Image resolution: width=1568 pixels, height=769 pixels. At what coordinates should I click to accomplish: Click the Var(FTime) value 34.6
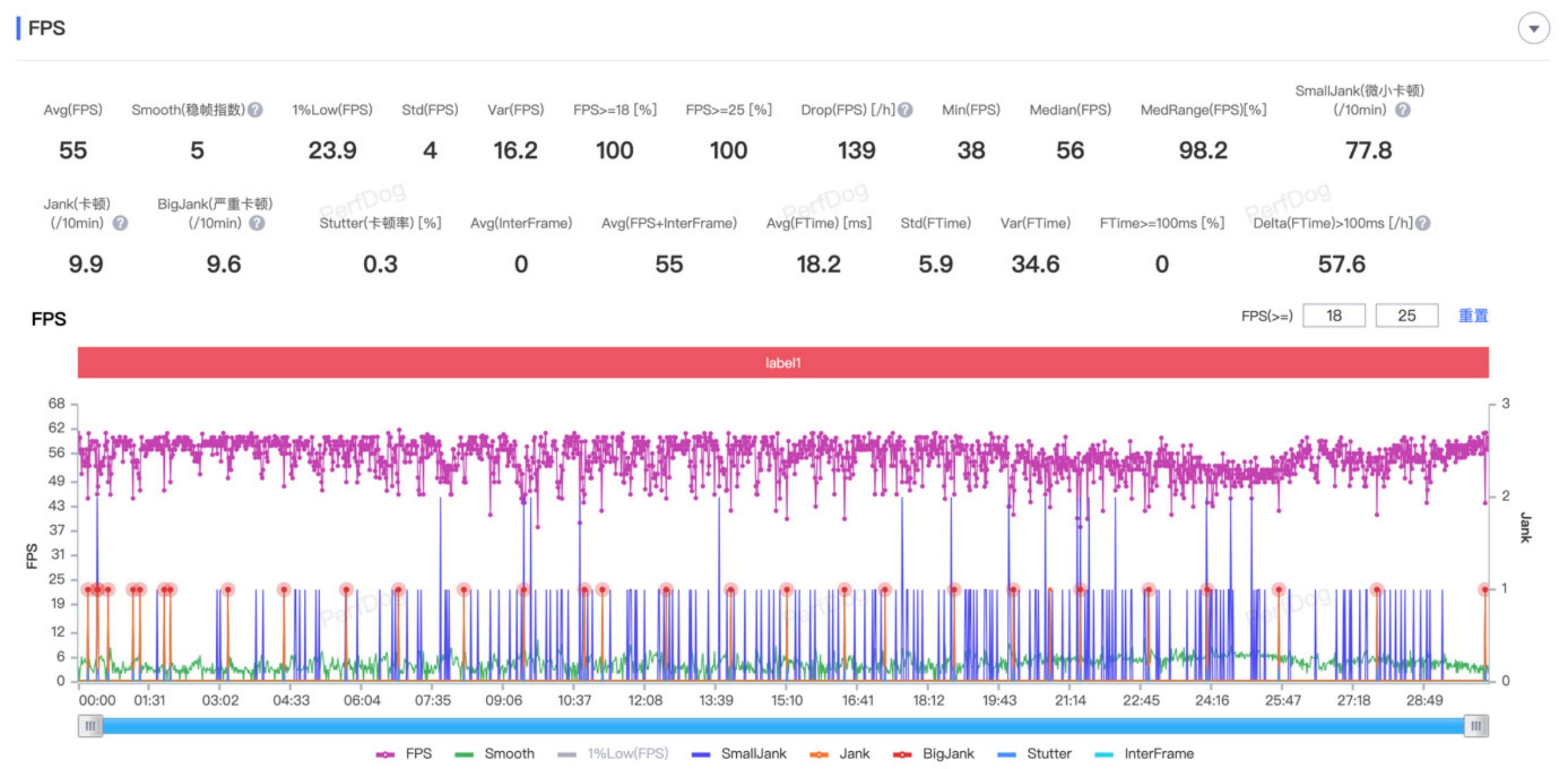pos(1035,265)
